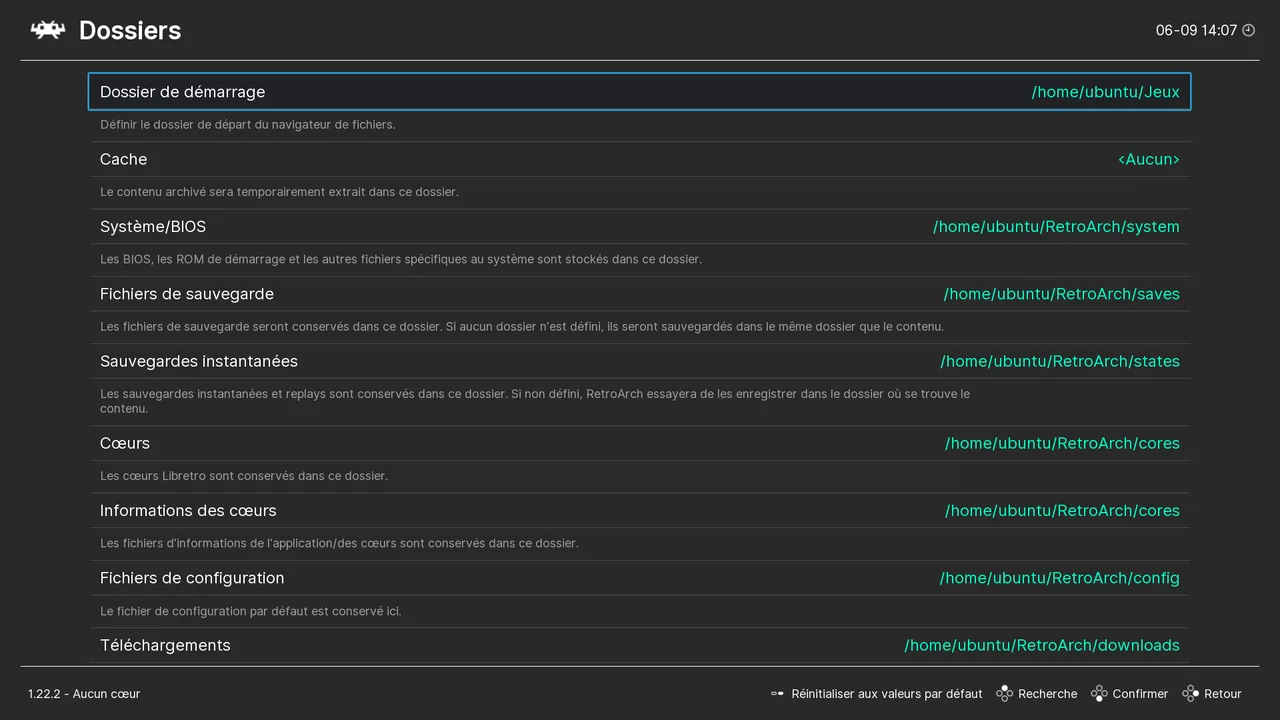The height and width of the screenshot is (720, 1280).
Task: Edit the /home/ubuntu/RetroArch/saves path value
Action: 1062,294
